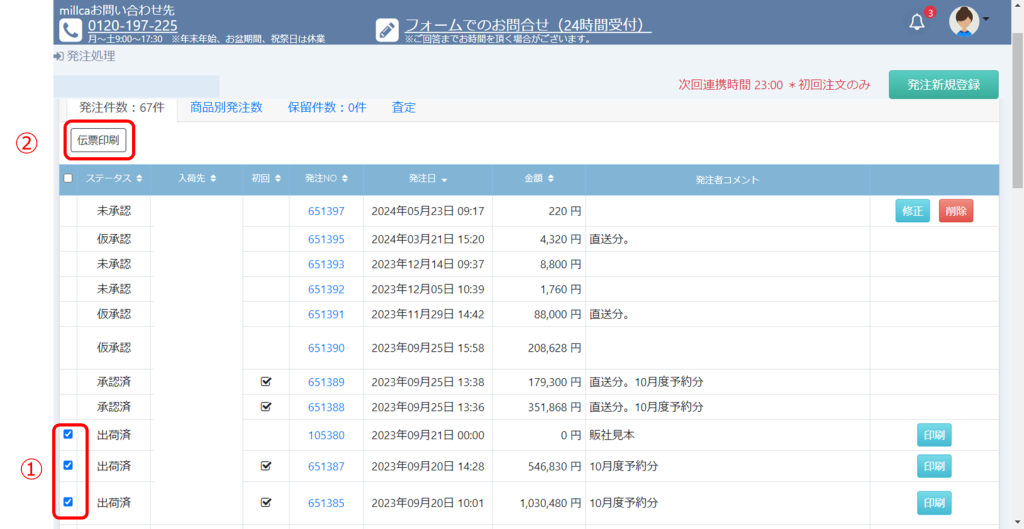Toggle the select-all checkbox in table header

(x=68, y=179)
